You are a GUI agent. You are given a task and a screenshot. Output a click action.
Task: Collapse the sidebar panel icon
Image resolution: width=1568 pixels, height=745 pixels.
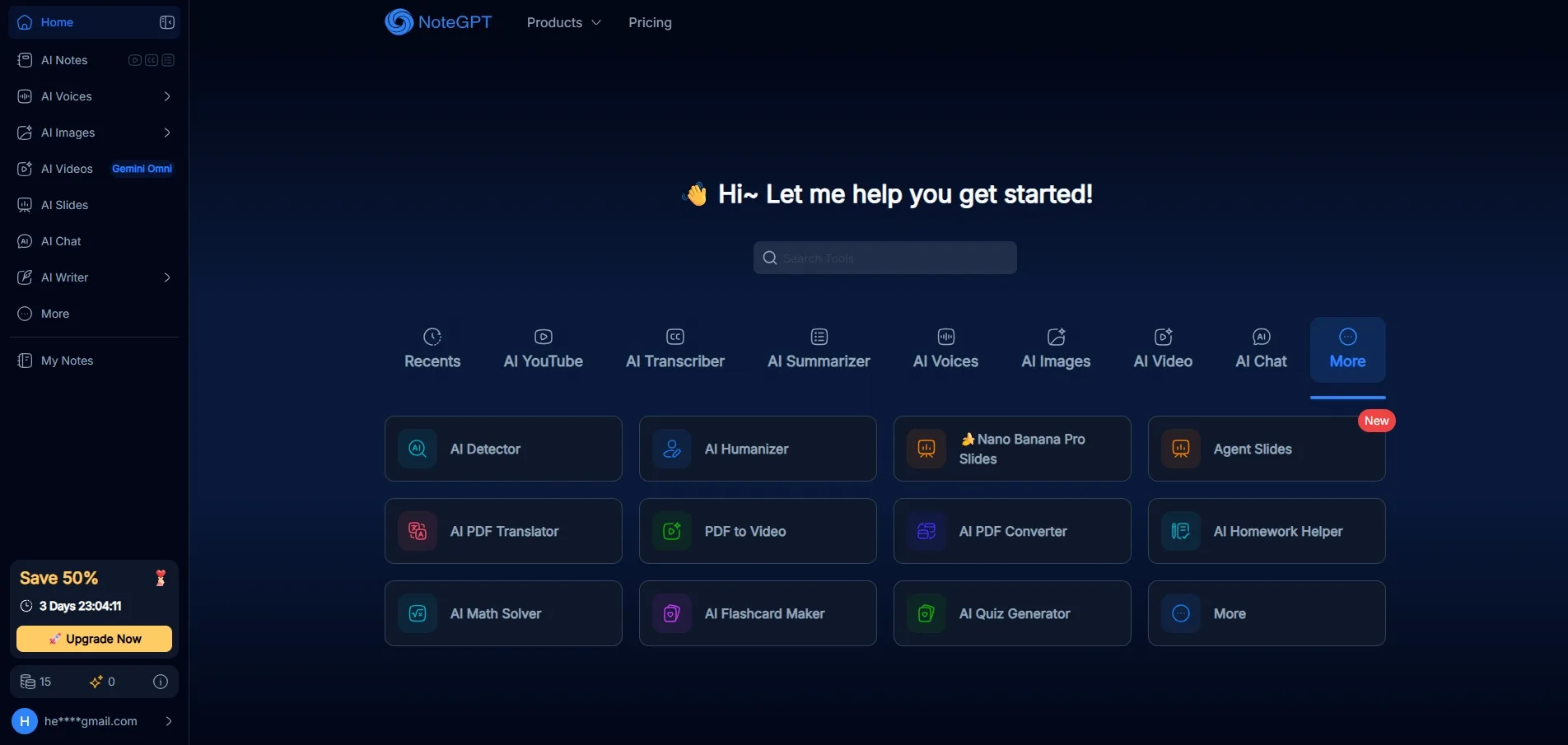coord(167,22)
